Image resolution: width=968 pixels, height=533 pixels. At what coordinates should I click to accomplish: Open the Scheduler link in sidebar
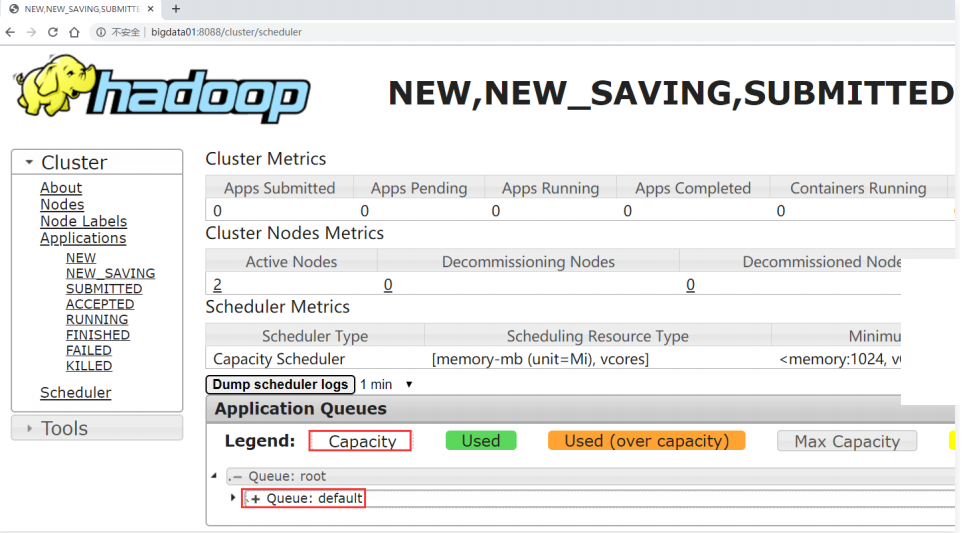tap(75, 392)
